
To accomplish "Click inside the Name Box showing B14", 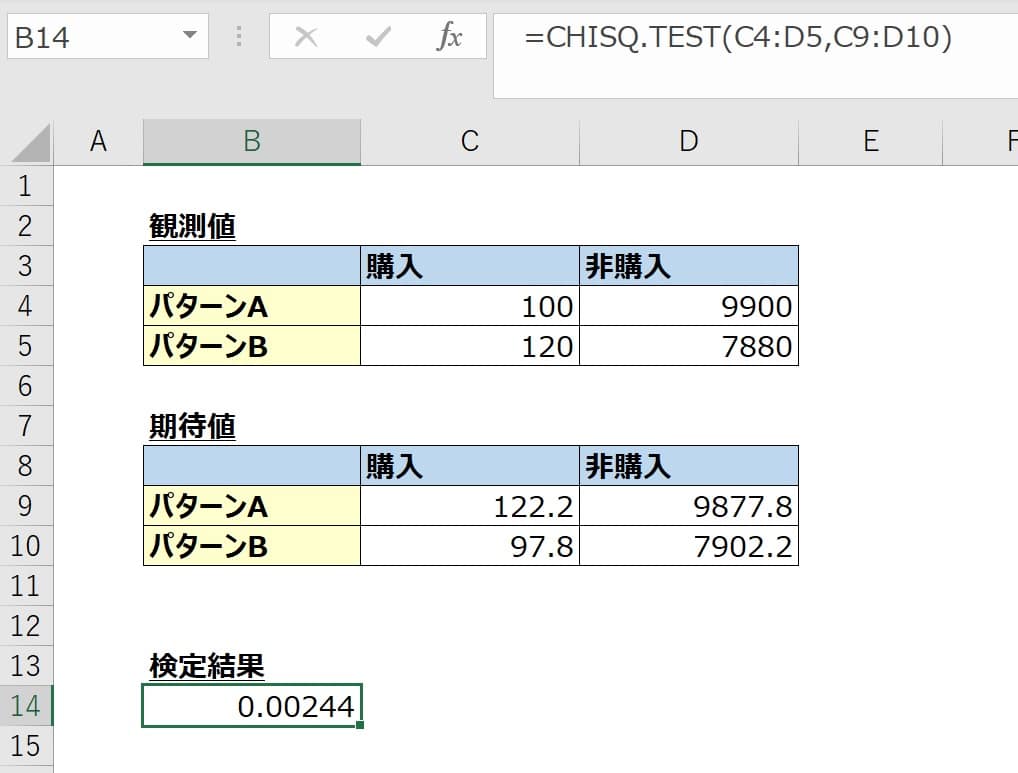I will (x=90, y=38).
